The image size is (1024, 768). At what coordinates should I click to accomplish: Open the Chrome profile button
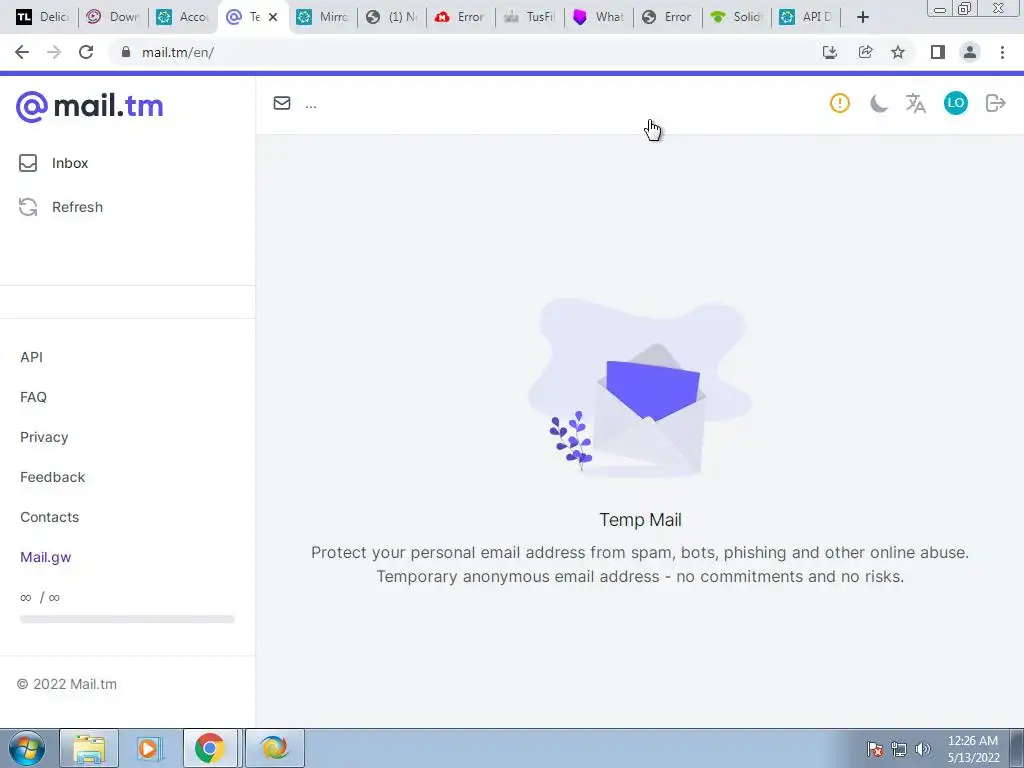(970, 52)
